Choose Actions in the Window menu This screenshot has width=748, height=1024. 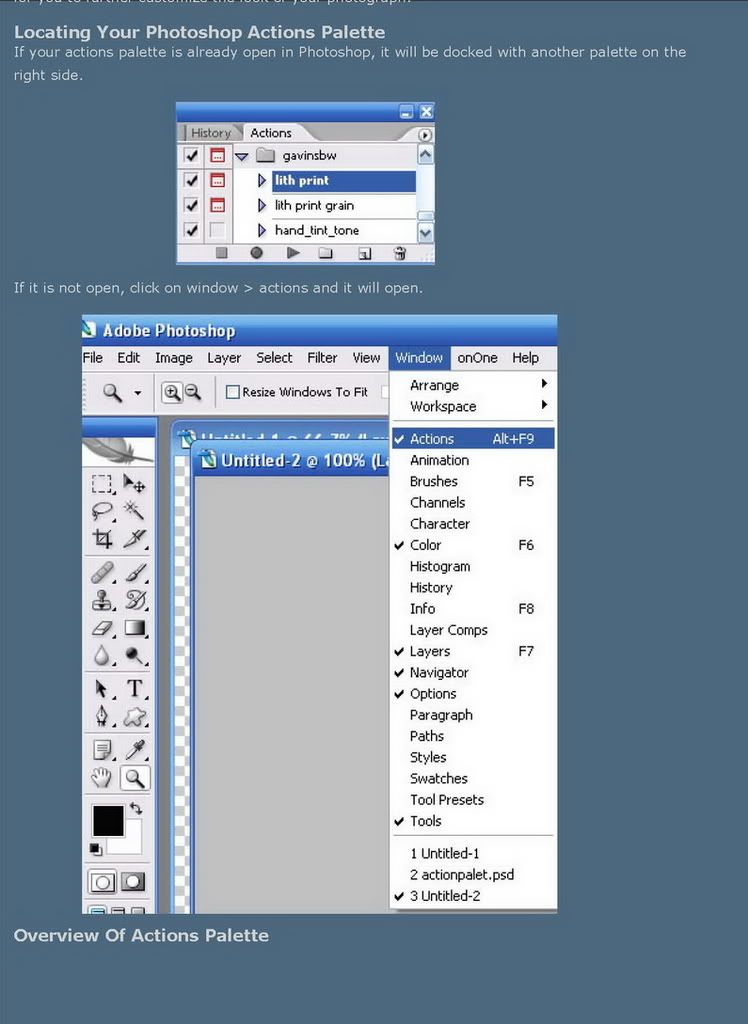click(432, 439)
